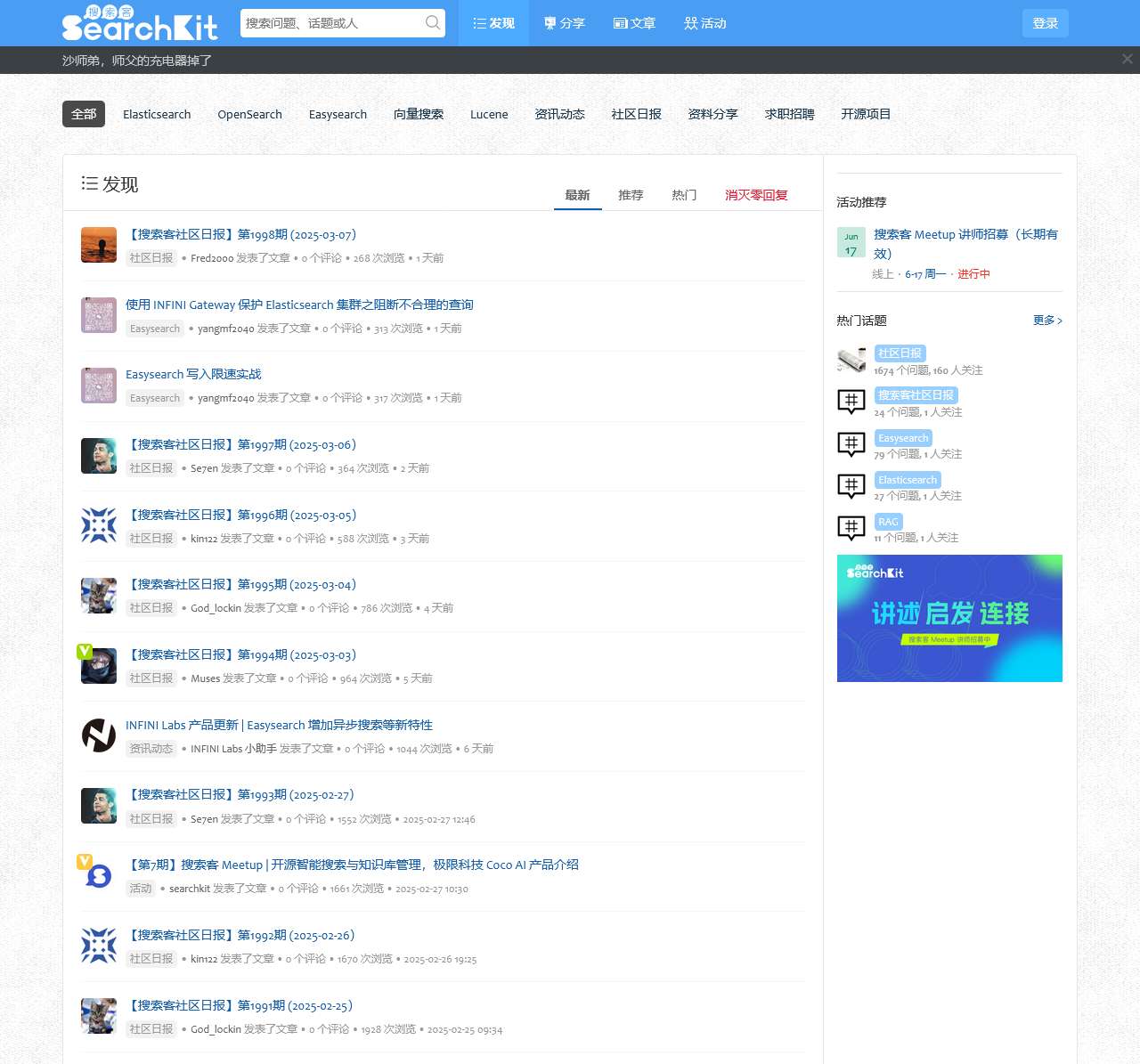
Task: Open 第1994期 (2025-03-03) daily post
Action: coord(240,654)
